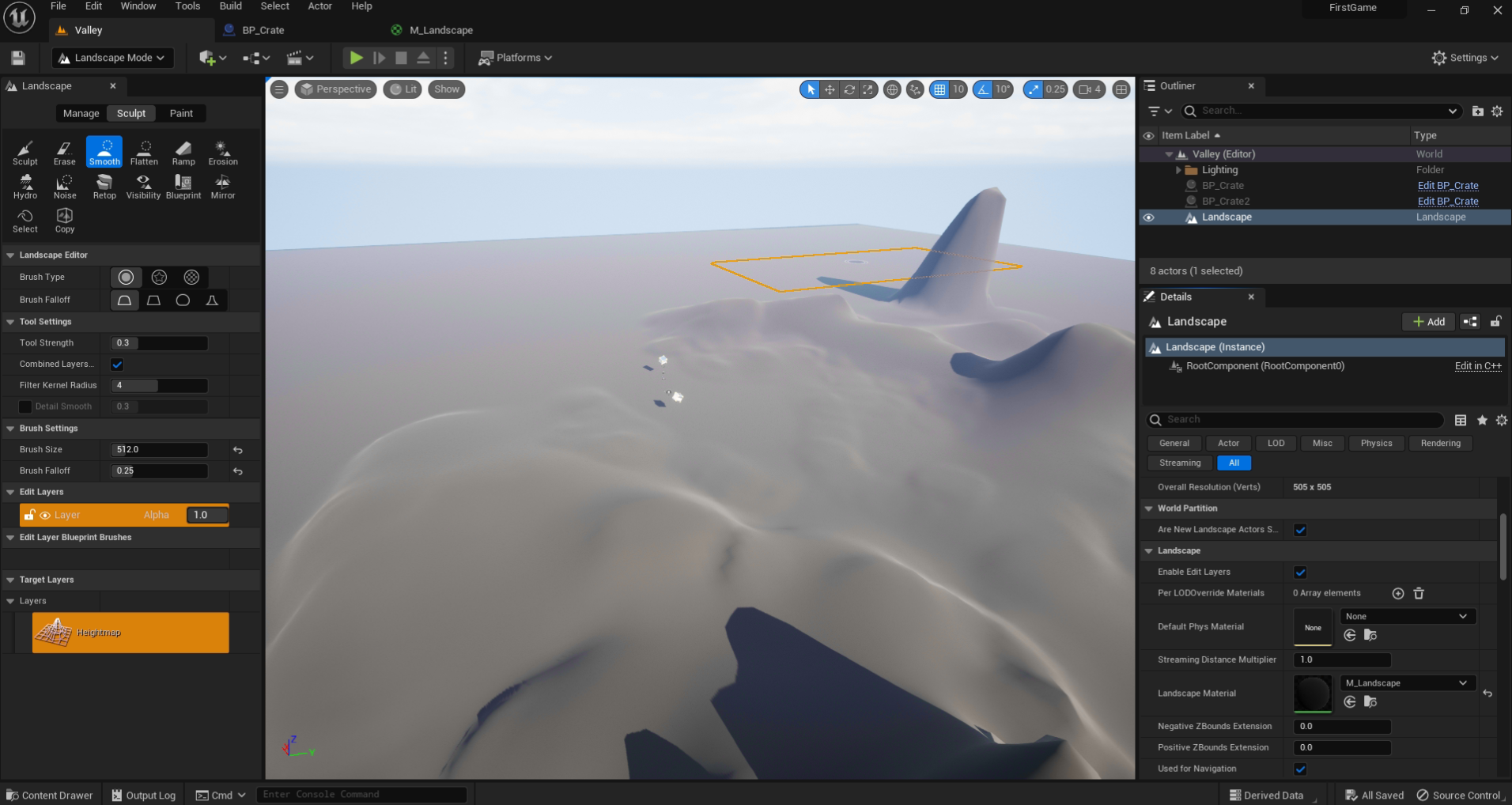Open the Landscape Mode dropdown
This screenshot has height=805, width=1512.
112,58
